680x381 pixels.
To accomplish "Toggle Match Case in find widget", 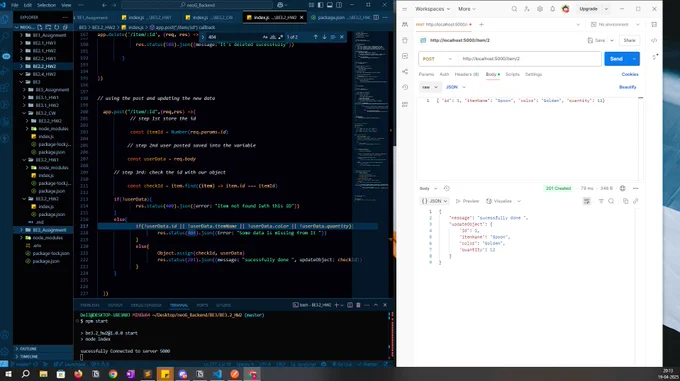I will (265, 37).
